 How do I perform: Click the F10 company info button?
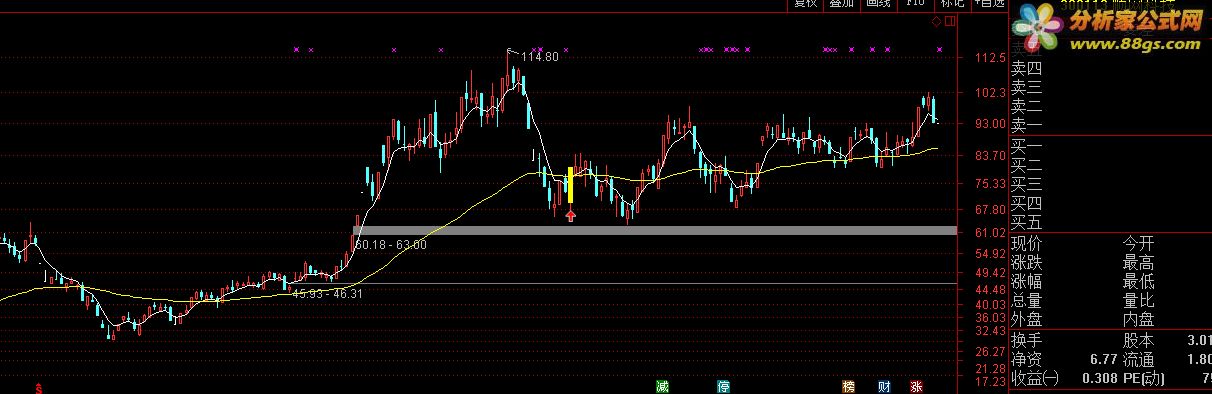[914, 4]
